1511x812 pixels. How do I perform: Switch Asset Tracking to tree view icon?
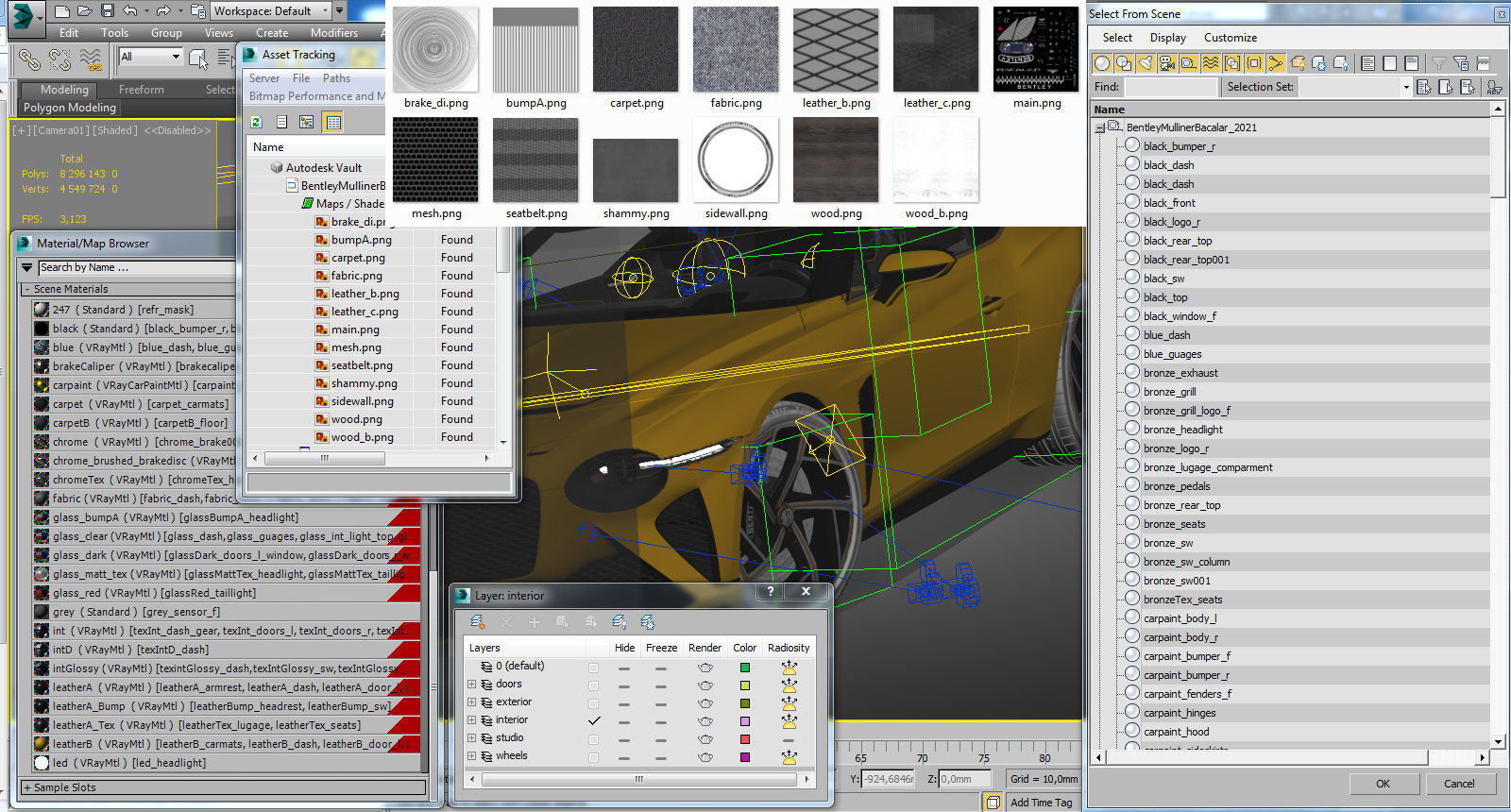[306, 122]
